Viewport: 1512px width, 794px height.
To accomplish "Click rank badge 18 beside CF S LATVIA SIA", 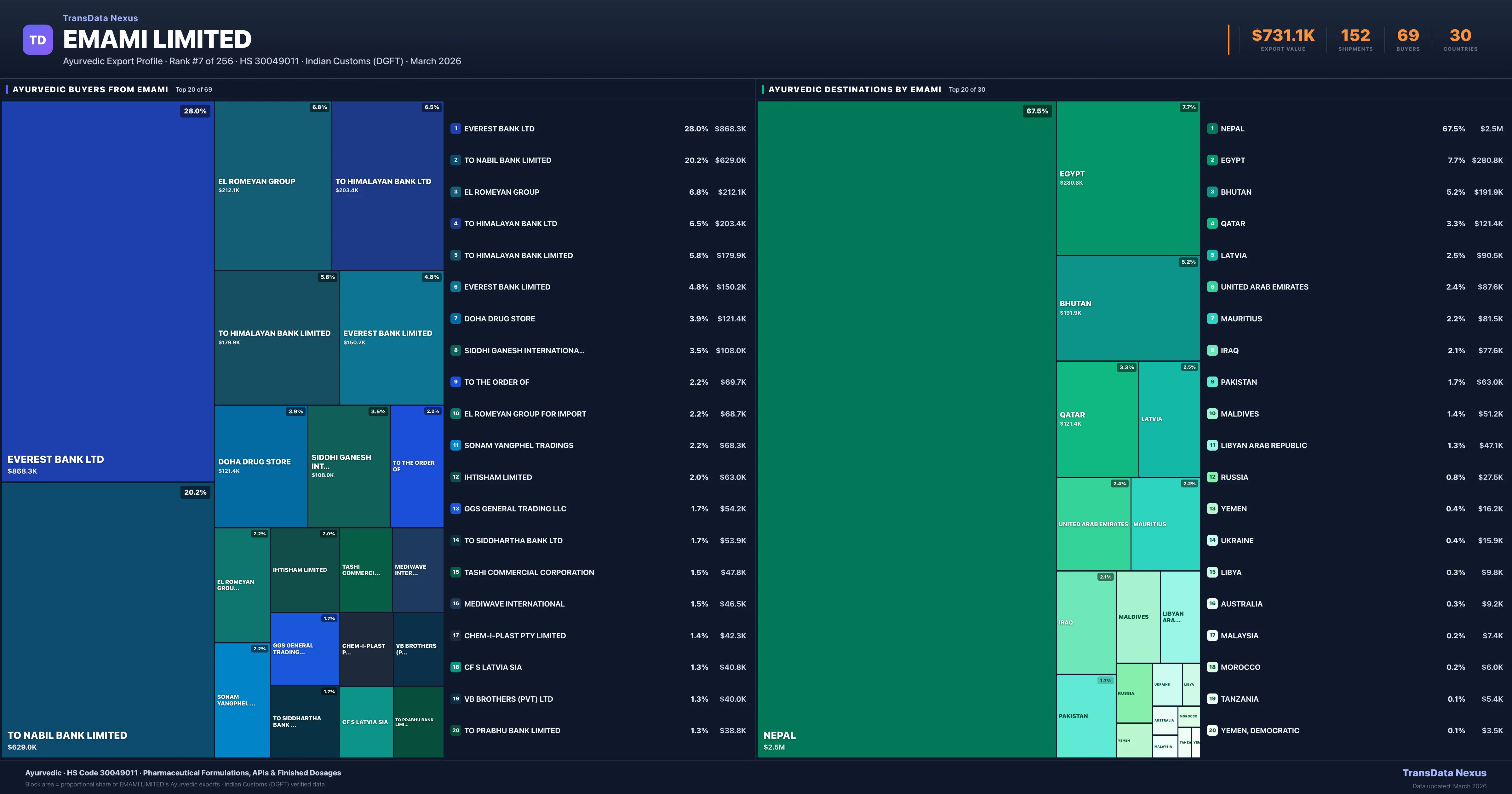I will click(455, 667).
